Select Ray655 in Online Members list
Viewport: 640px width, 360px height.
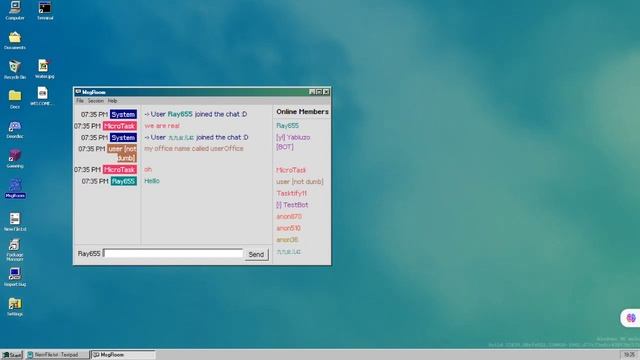pos(287,126)
